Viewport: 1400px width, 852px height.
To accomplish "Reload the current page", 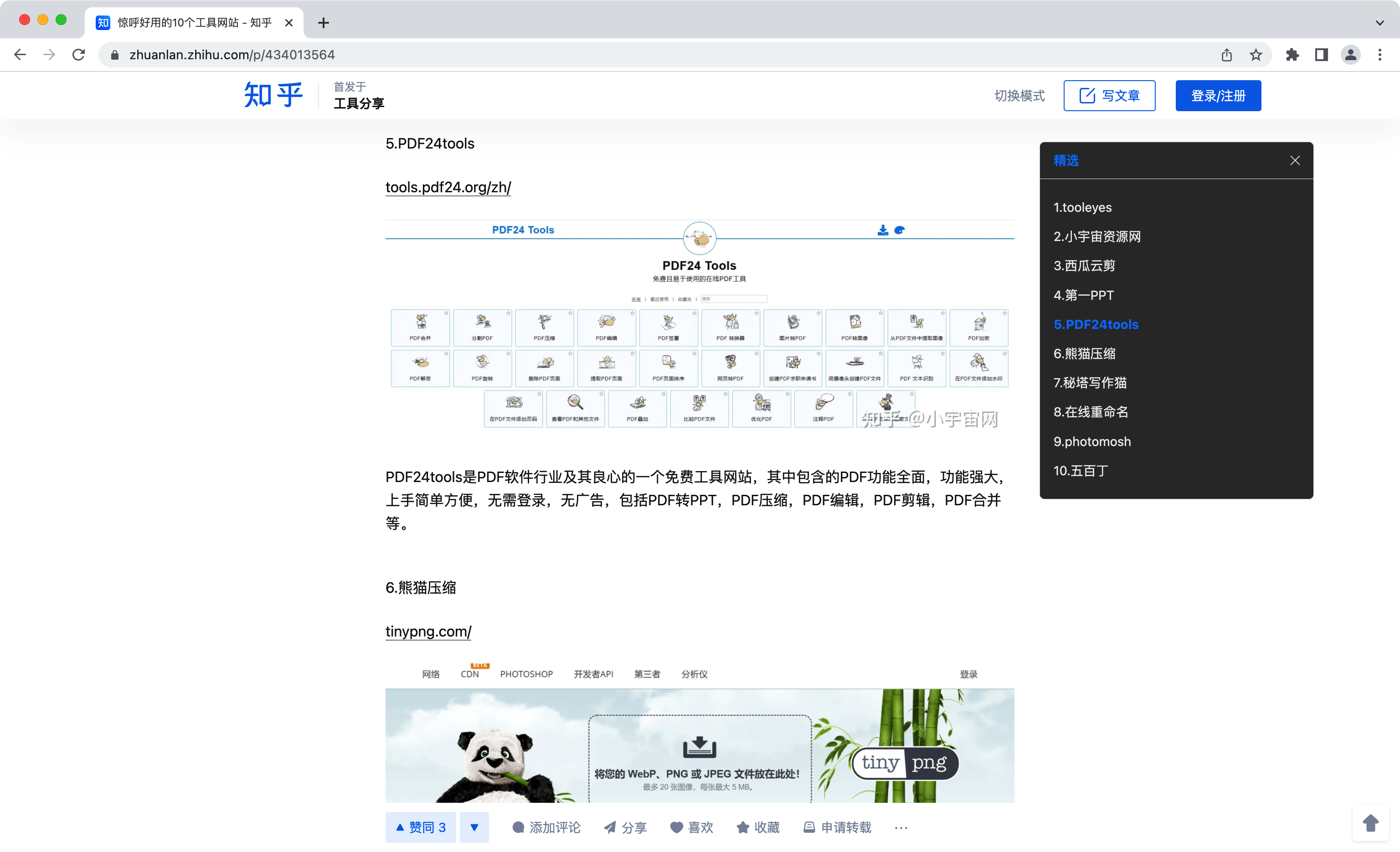I will [x=78, y=55].
